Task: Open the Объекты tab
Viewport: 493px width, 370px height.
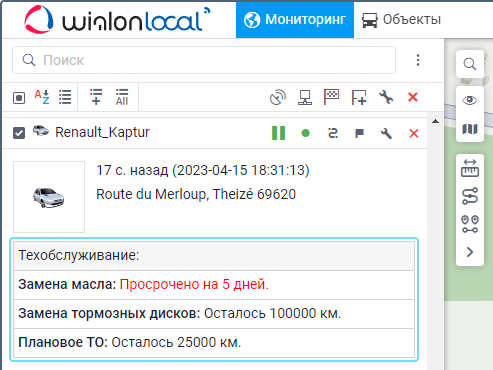Action: tap(402, 19)
